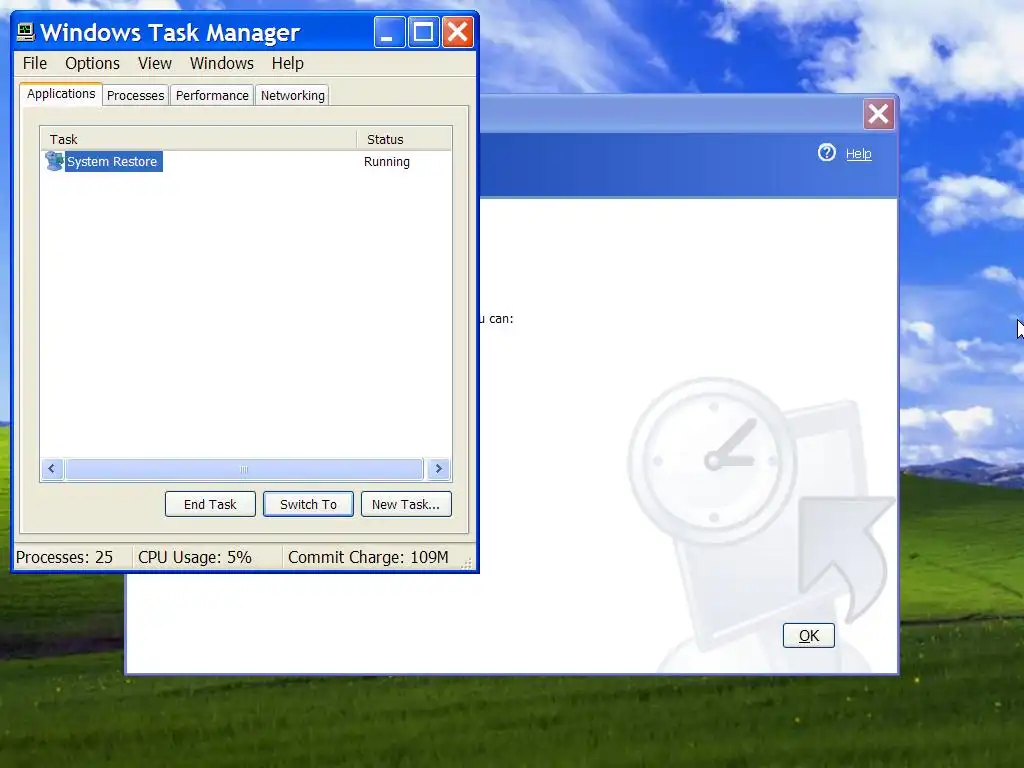This screenshot has width=1024, height=768.
Task: Click the horizontal scrollbar right arrow
Action: [438, 469]
